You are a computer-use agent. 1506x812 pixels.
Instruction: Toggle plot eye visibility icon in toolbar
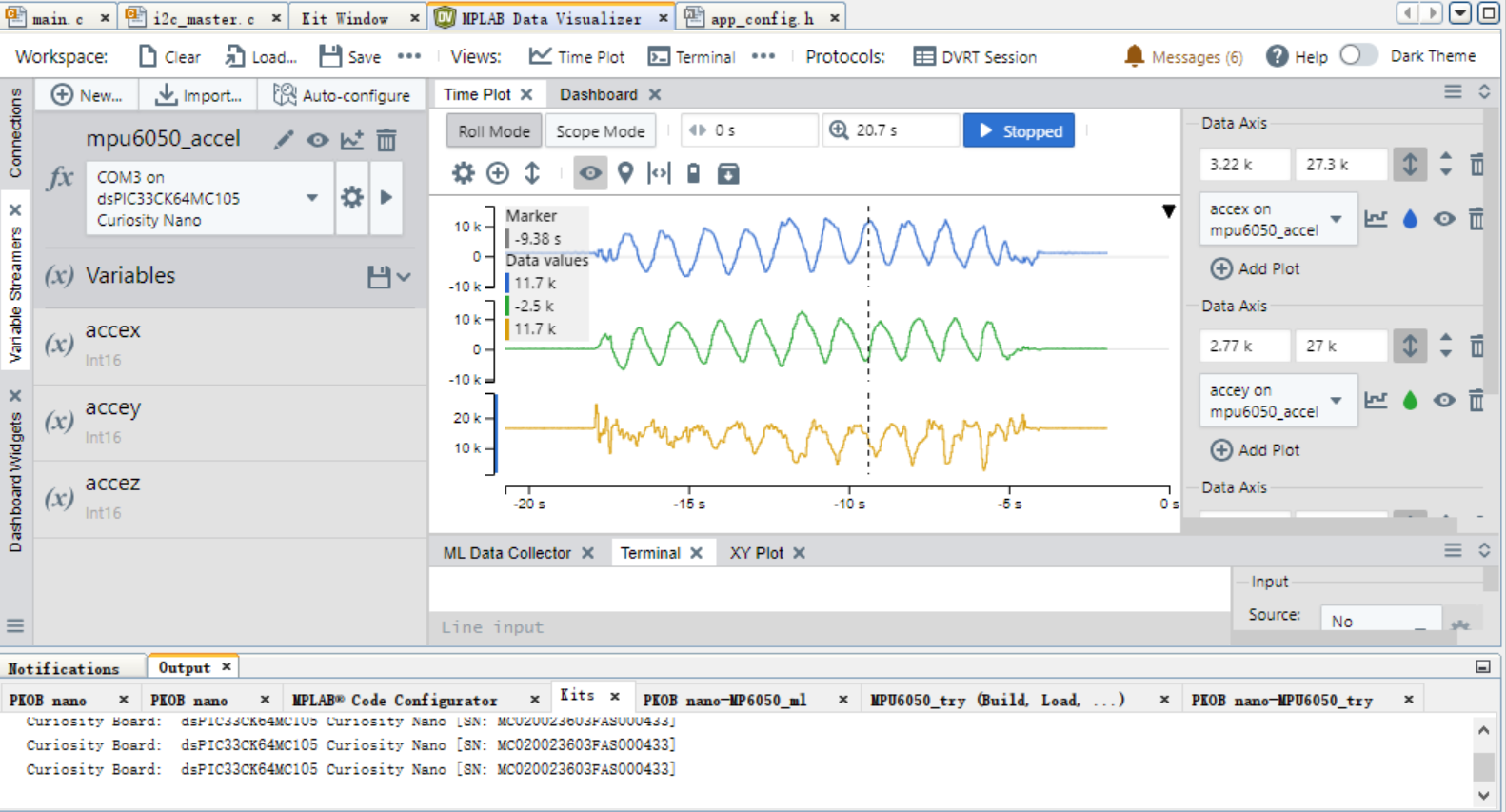coord(590,173)
